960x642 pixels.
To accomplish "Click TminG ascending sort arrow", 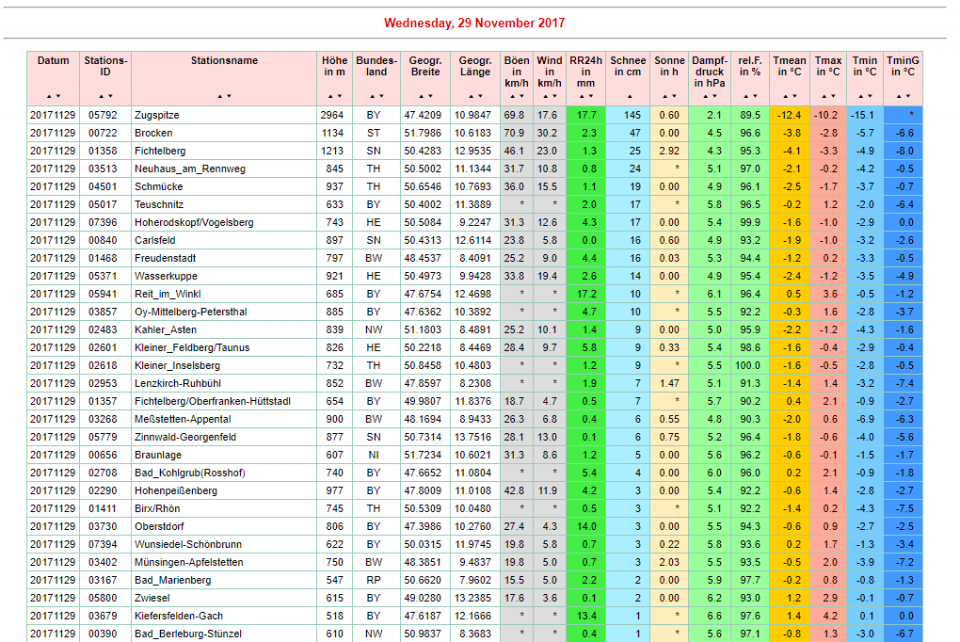I will (899, 96).
